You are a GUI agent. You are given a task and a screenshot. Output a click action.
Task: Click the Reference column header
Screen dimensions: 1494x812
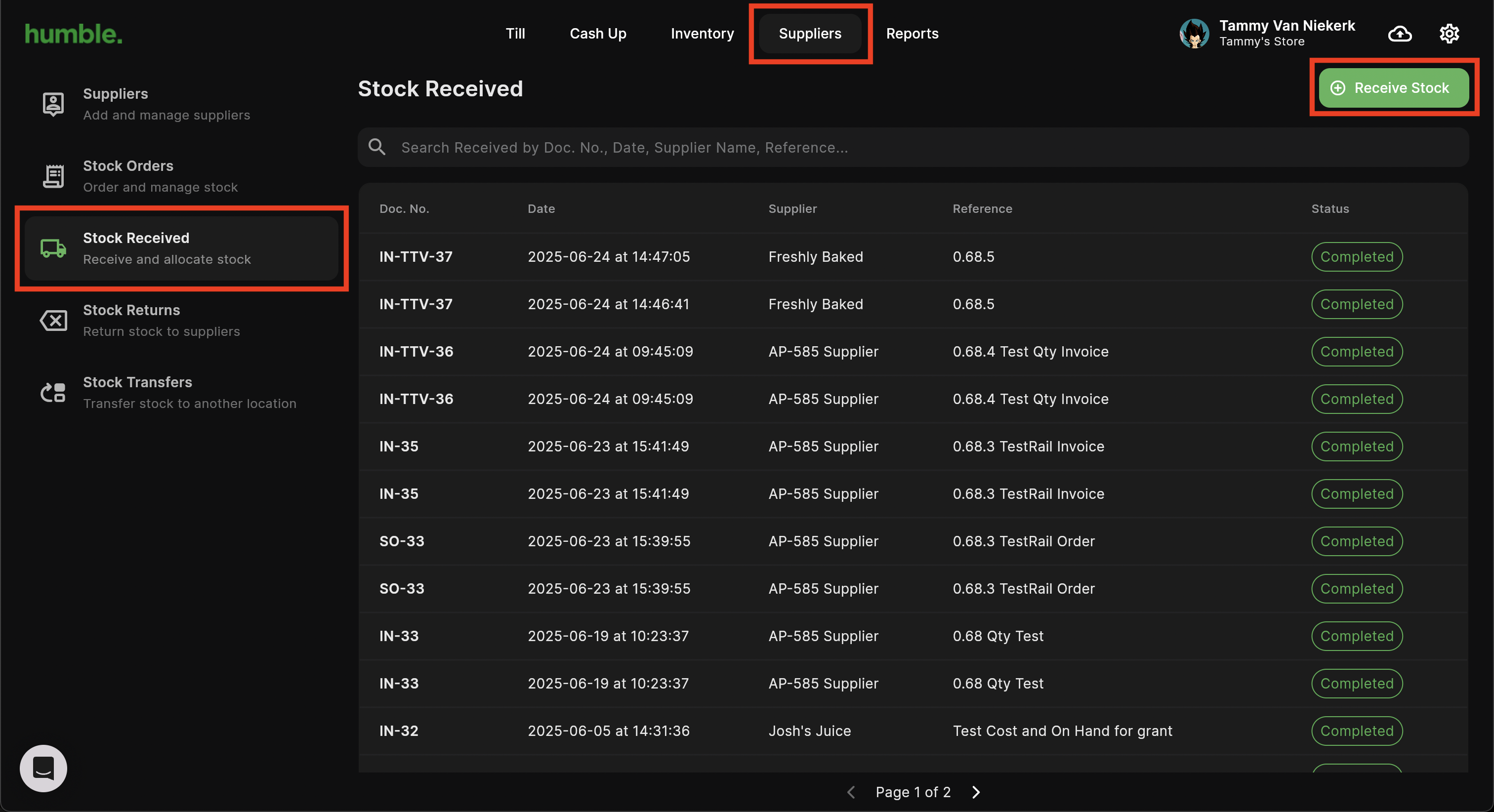[x=983, y=209]
